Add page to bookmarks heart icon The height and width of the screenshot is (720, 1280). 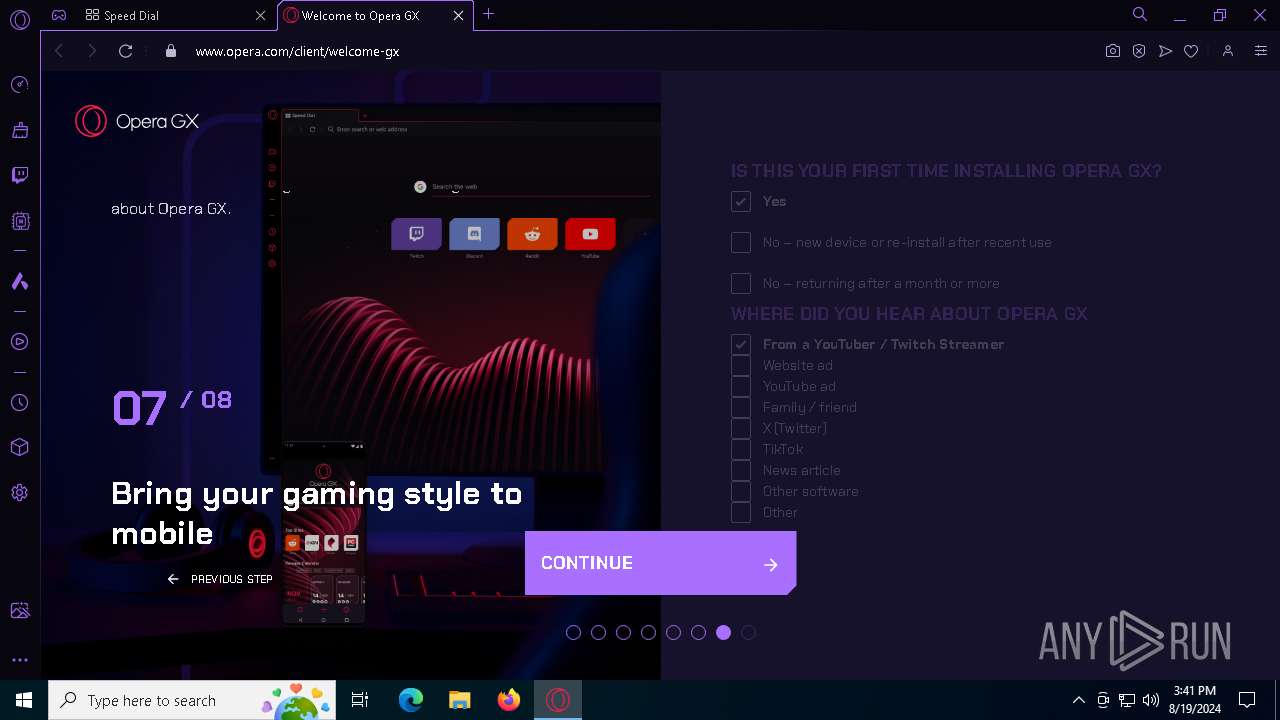pos(1191,51)
